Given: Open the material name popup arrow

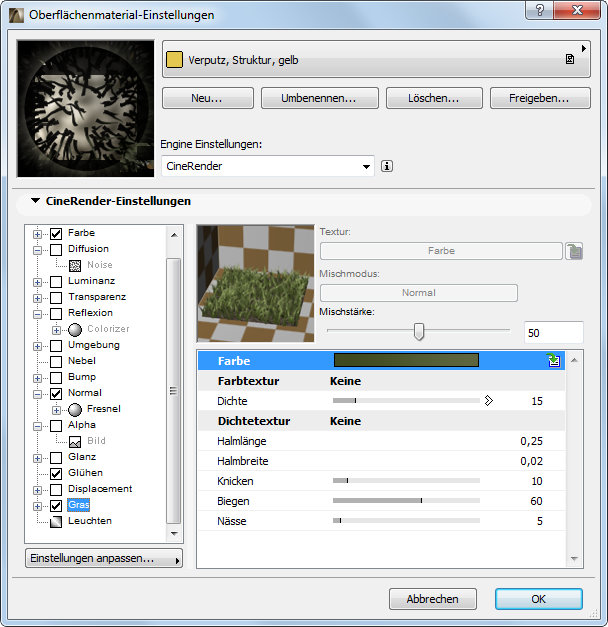Looking at the screenshot, I should coord(584,48).
